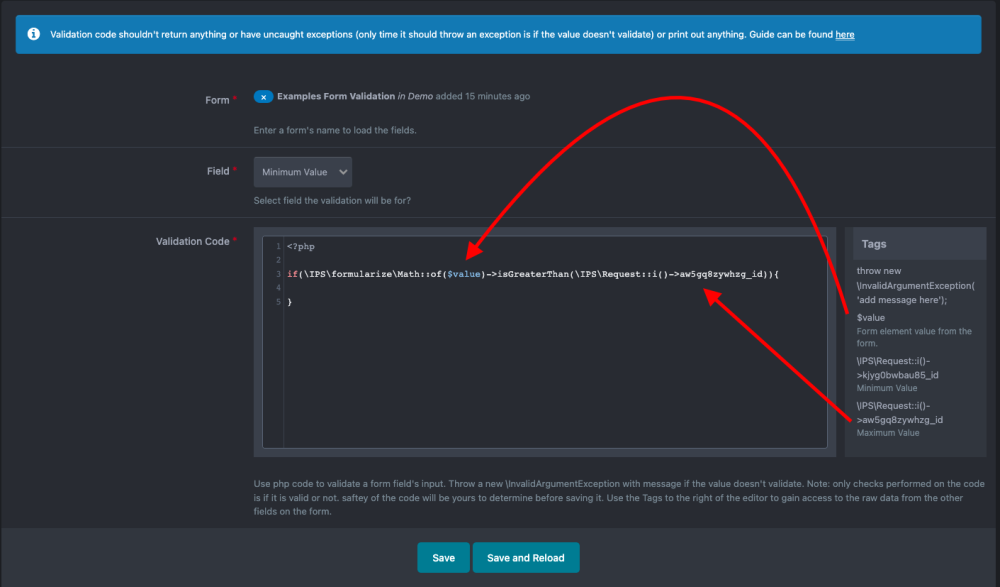The image size is (1000, 587).
Task: Click the Examples Form Validation form name
Action: 335,97
